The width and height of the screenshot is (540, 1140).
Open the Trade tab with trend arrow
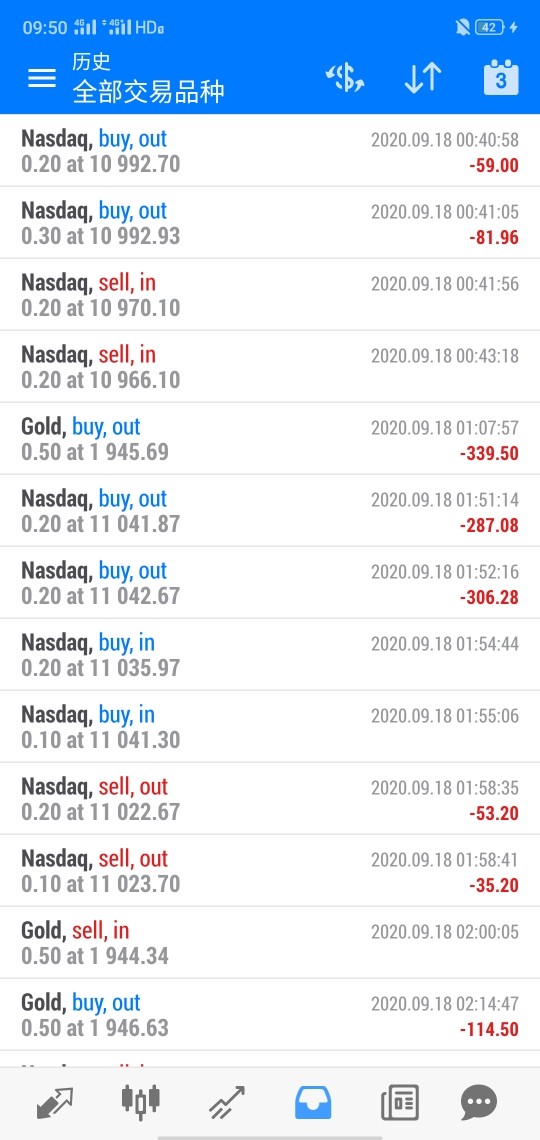227,1102
